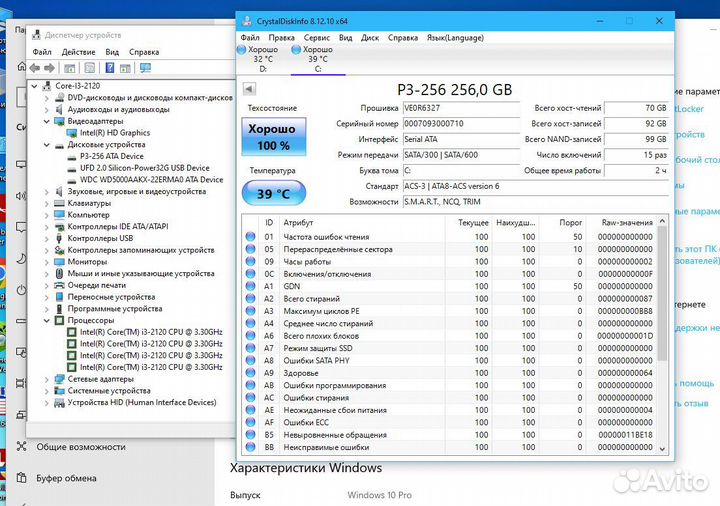Open Общие возможности in Settings
Image resolution: width=720 pixels, height=506 pixels.
point(81,446)
